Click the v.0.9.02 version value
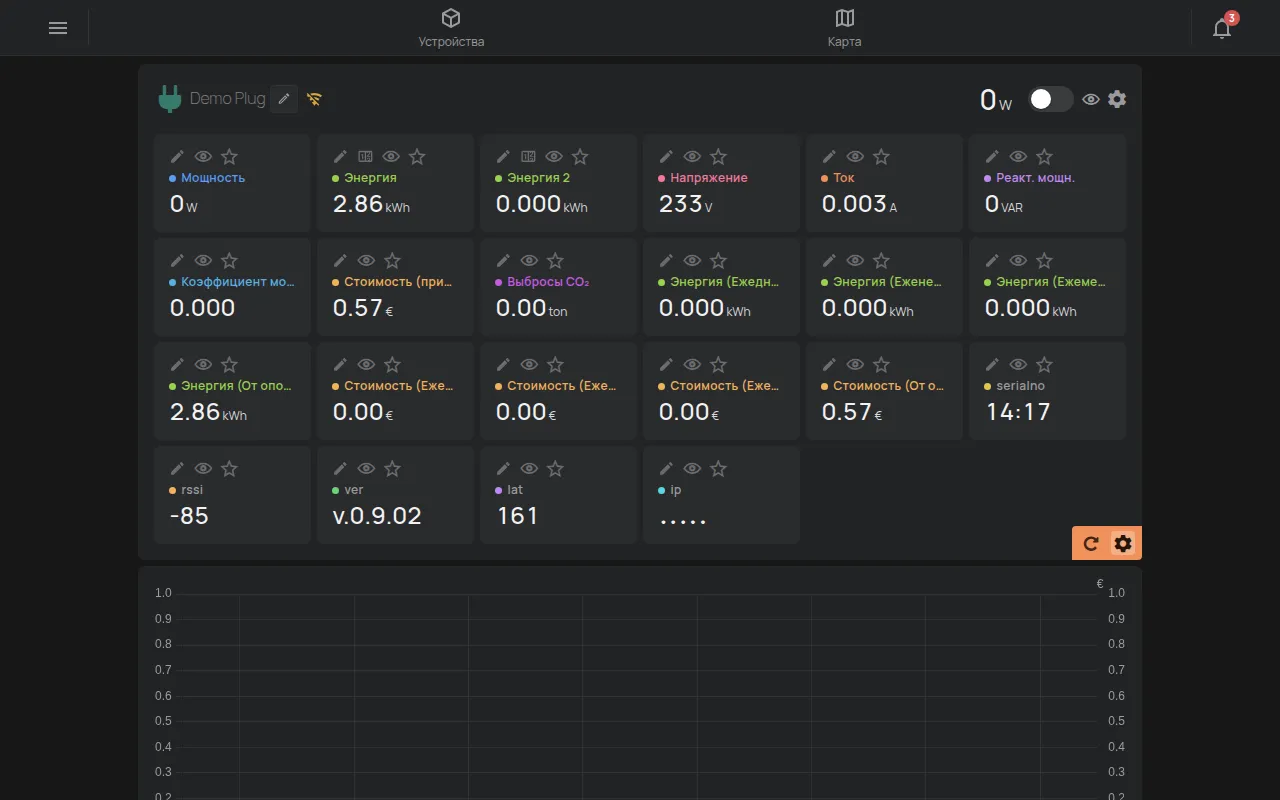This screenshot has width=1280, height=800. coord(377,516)
